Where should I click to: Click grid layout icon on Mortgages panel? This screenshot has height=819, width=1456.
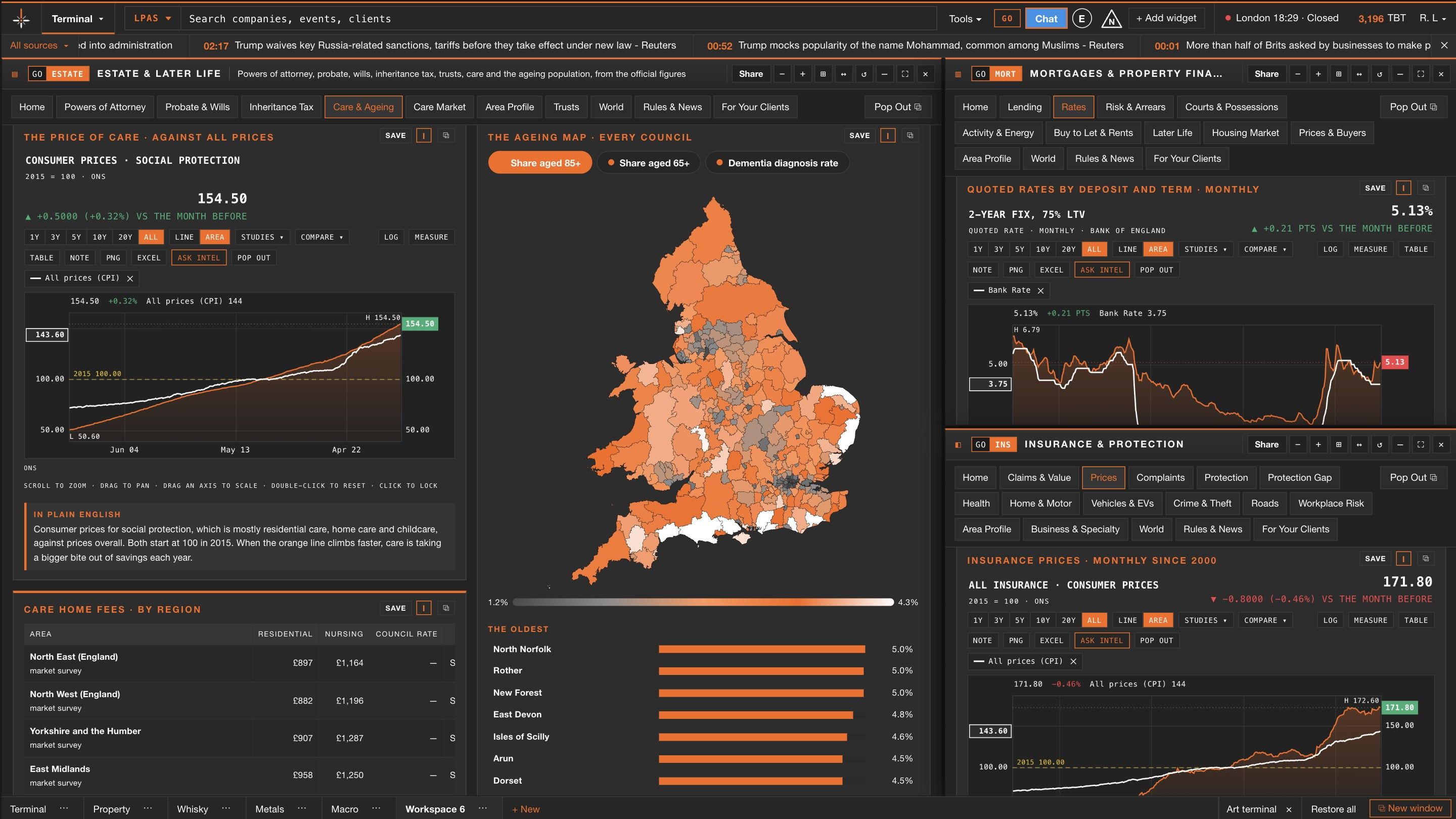point(1338,74)
